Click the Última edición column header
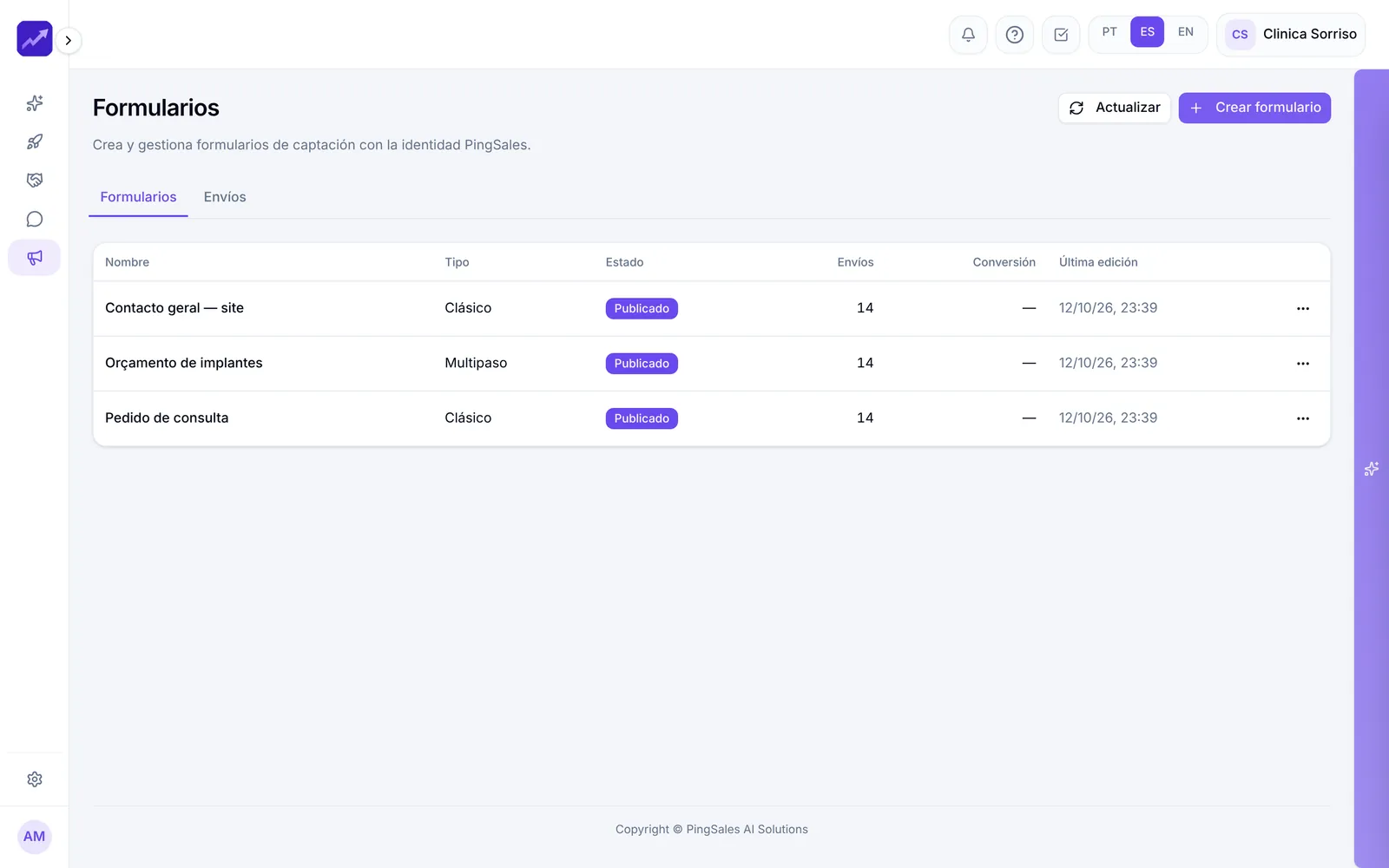1389x868 pixels. 1098,262
